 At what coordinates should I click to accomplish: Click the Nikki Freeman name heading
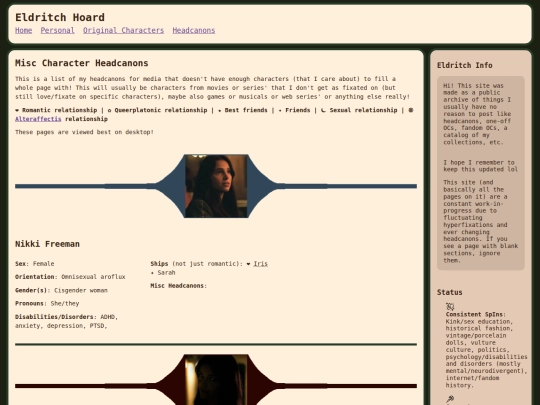pyautogui.click(x=48, y=244)
